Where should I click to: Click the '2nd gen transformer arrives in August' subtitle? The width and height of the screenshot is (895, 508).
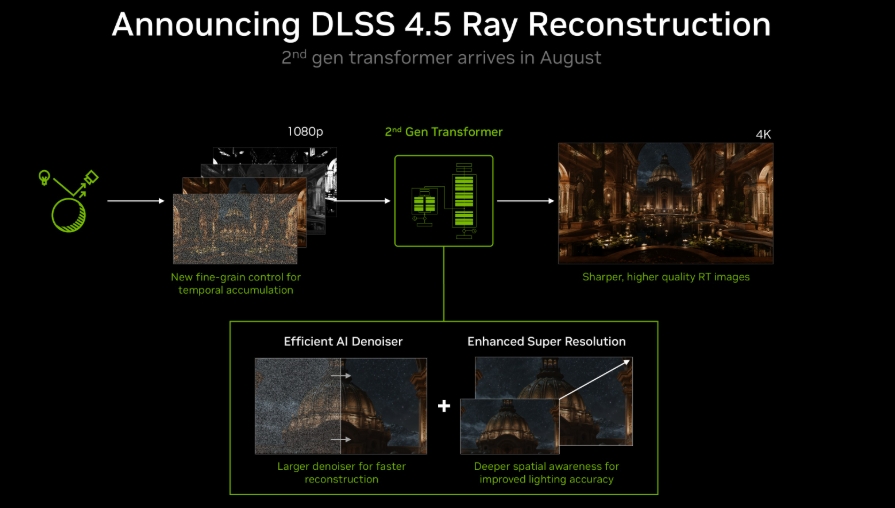point(441,58)
